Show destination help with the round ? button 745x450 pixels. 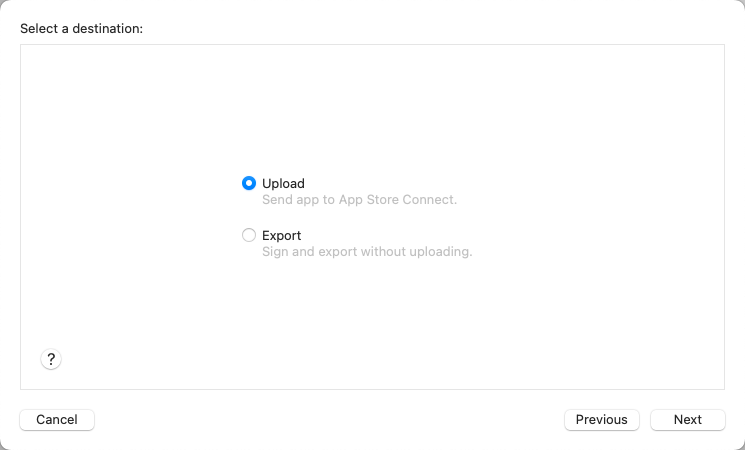[51, 359]
